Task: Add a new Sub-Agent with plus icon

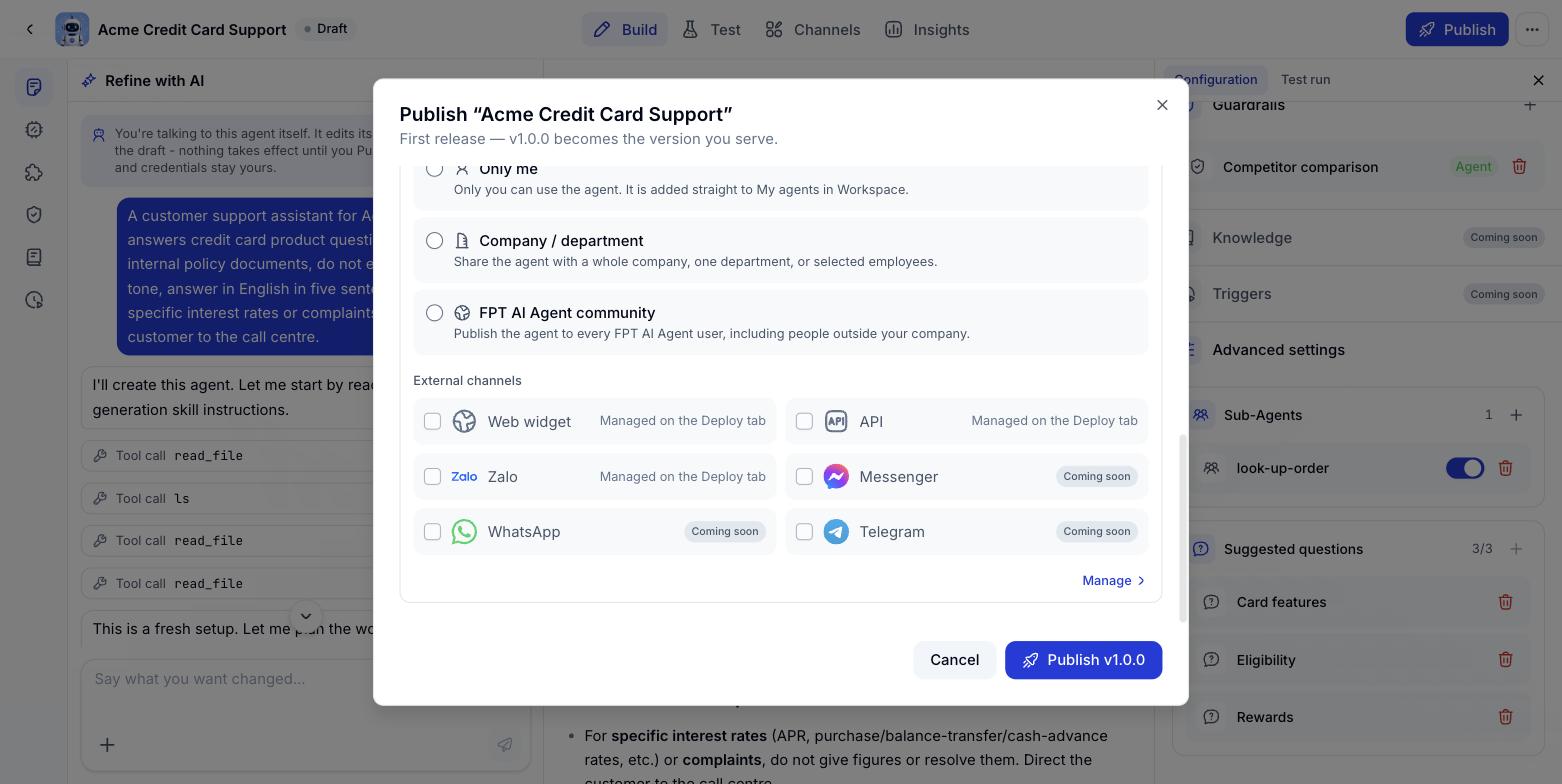Action: (x=1516, y=415)
